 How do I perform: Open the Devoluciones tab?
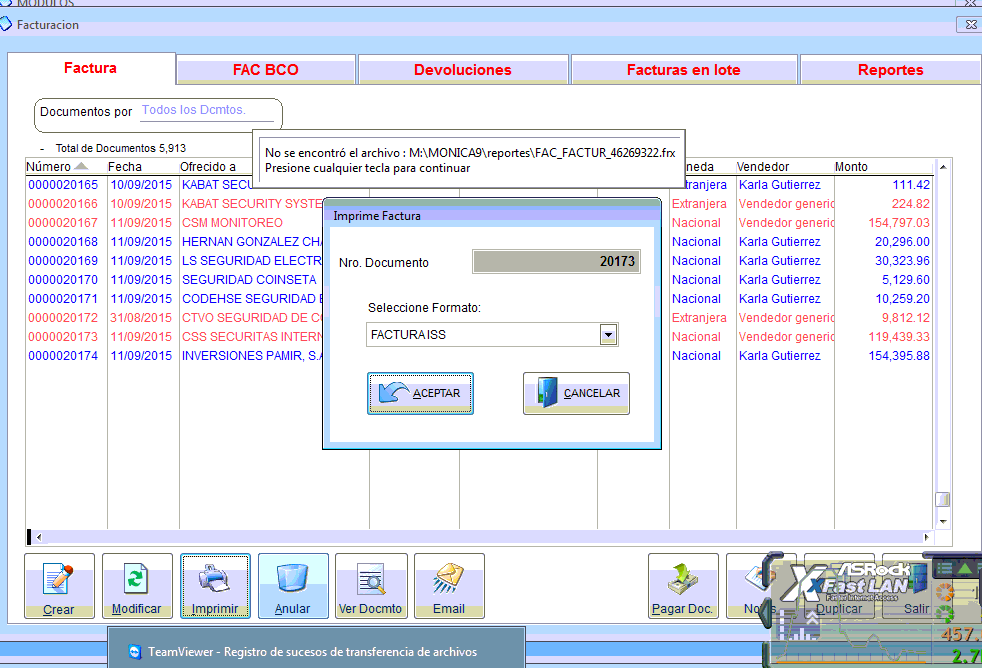(463, 69)
